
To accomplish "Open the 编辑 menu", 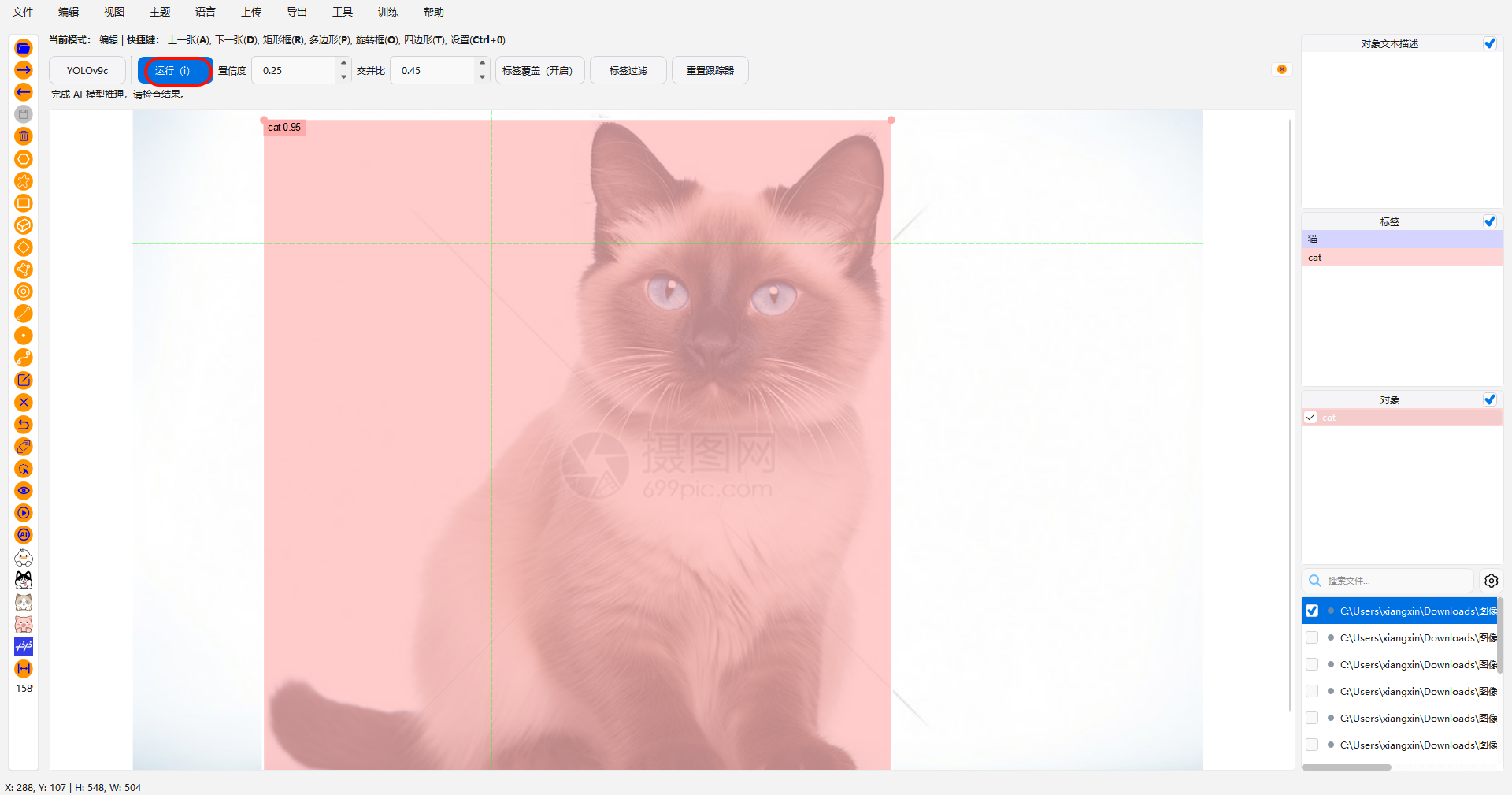I will tap(69, 12).
